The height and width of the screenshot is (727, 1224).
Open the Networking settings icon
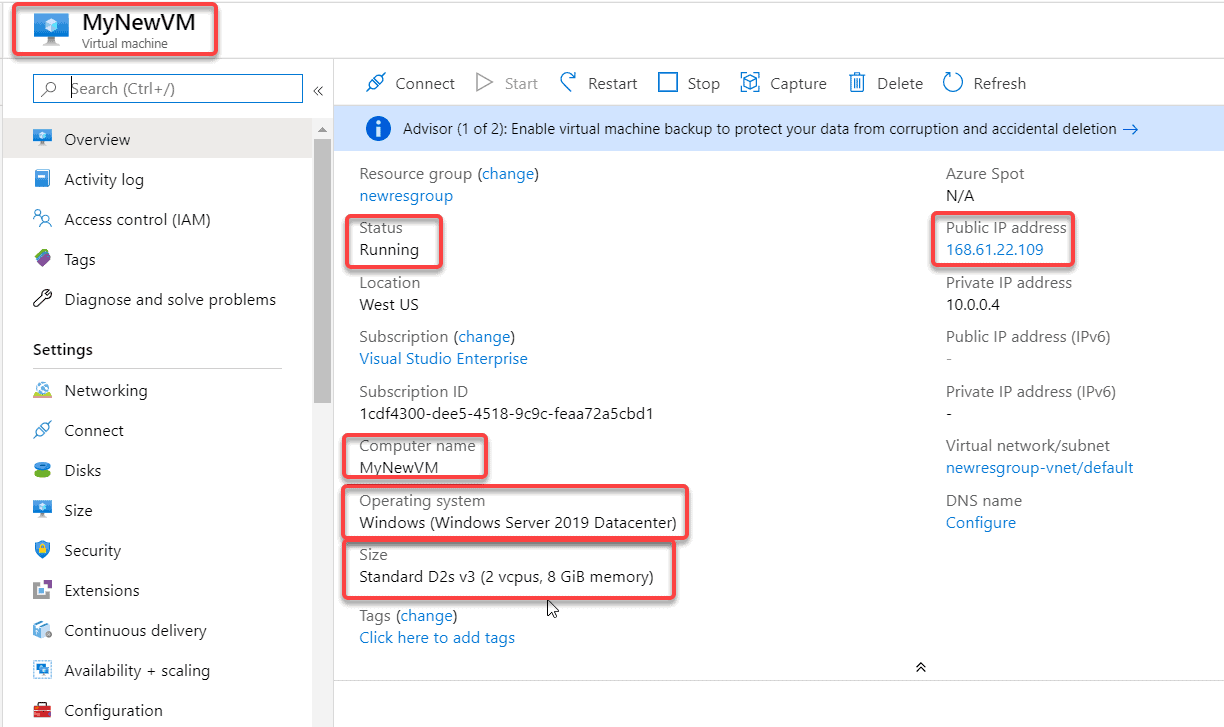point(44,390)
